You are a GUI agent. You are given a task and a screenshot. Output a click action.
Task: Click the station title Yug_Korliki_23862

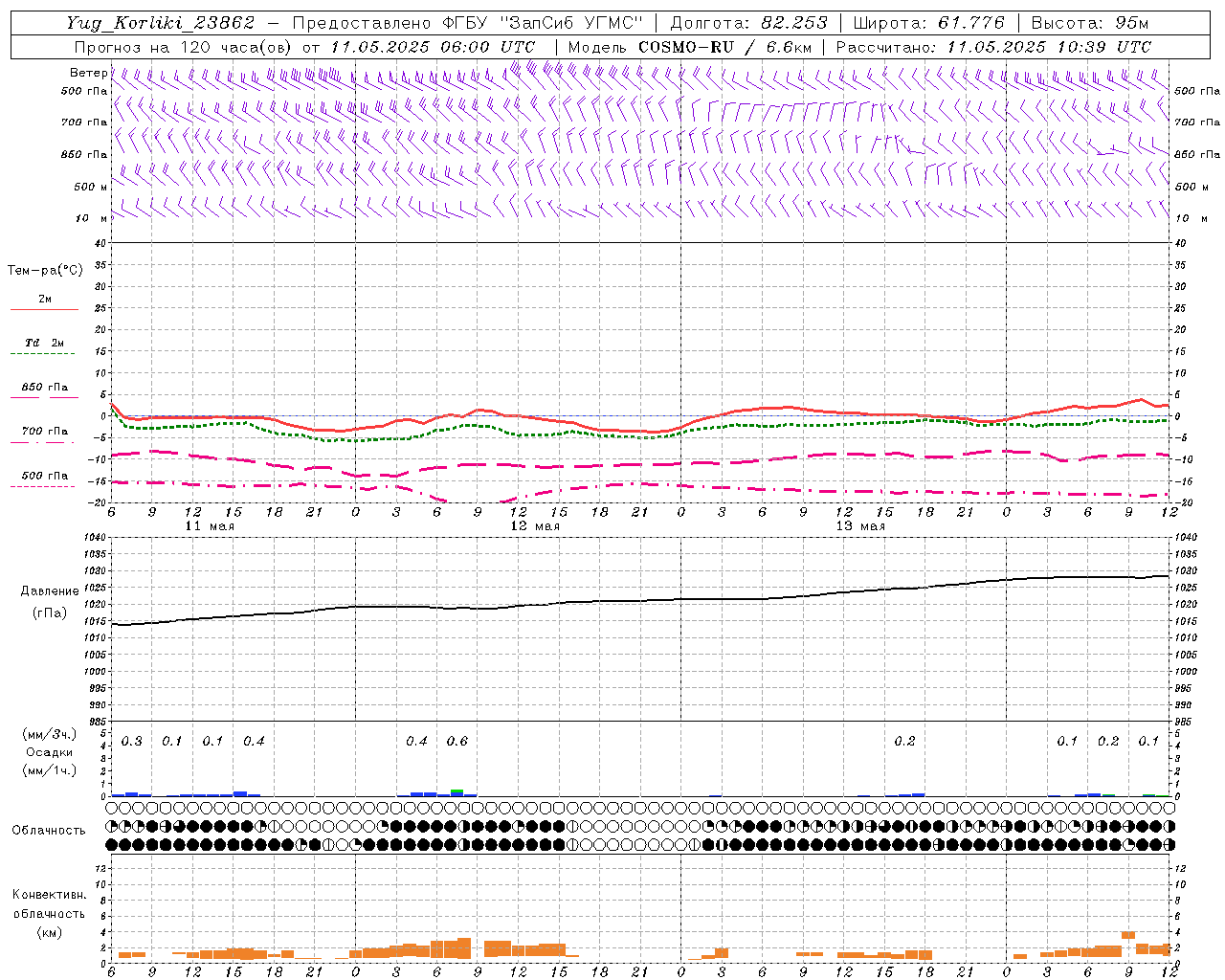[160, 23]
